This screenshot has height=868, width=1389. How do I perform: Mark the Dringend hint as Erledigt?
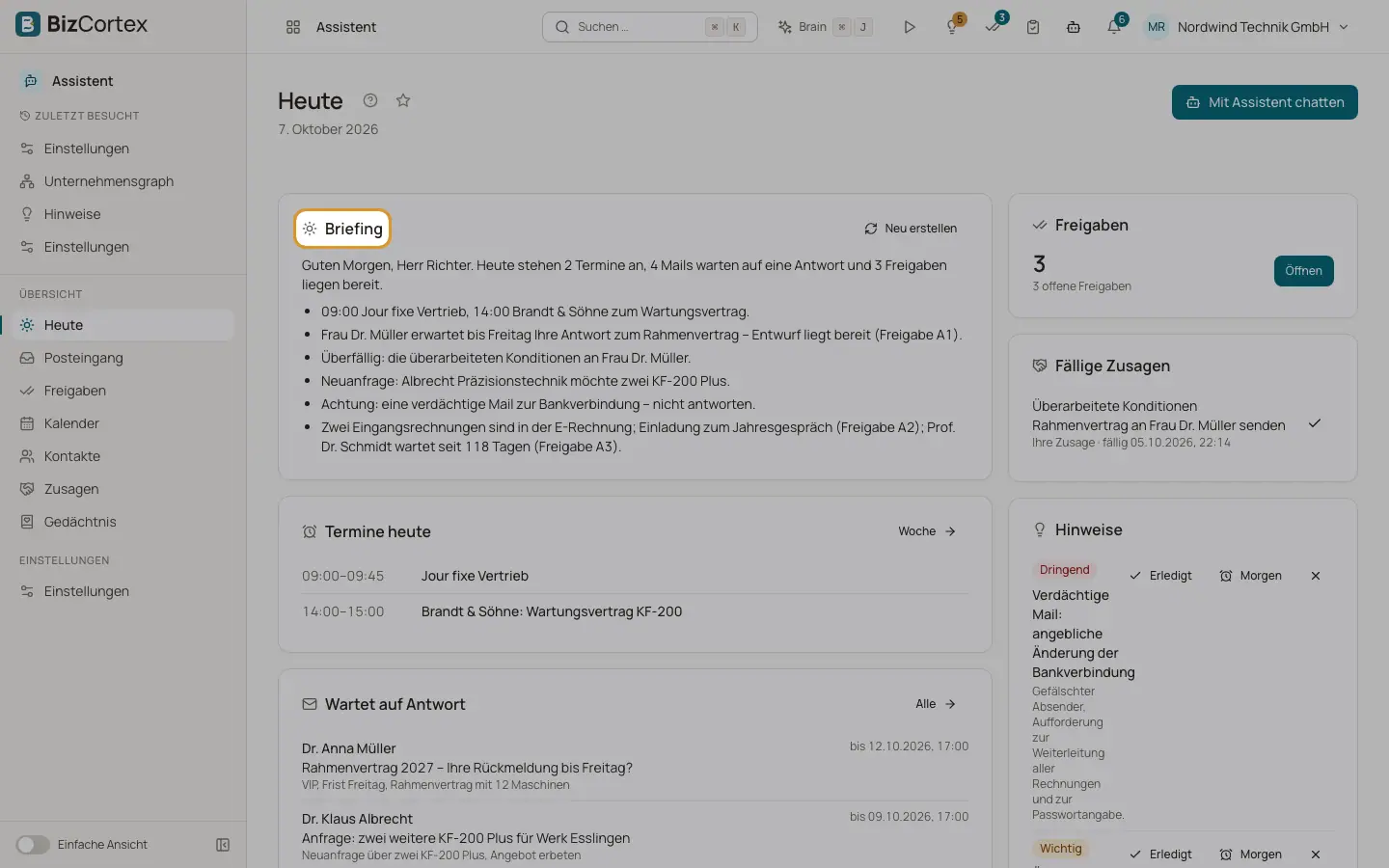tap(1160, 576)
